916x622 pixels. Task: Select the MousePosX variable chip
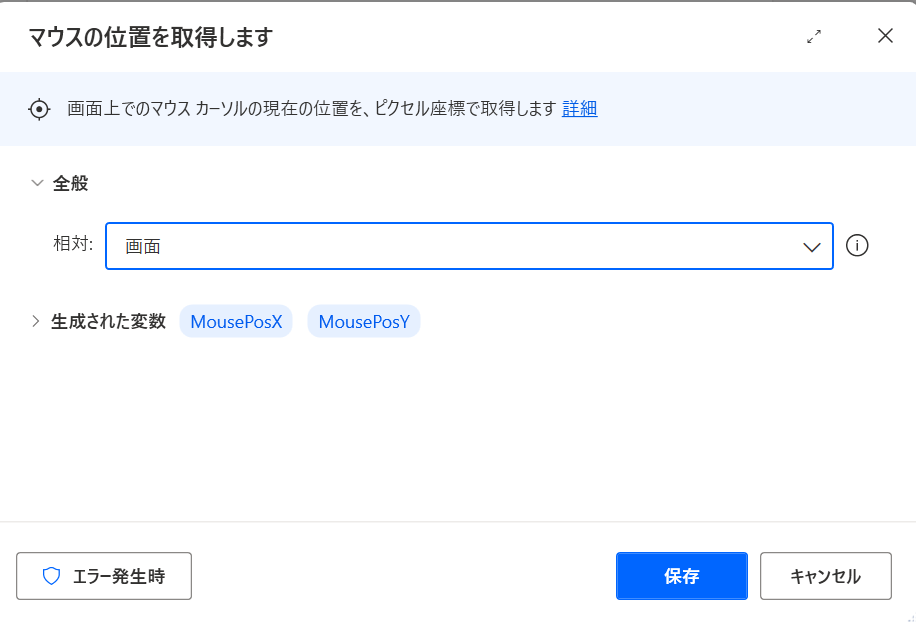click(236, 321)
